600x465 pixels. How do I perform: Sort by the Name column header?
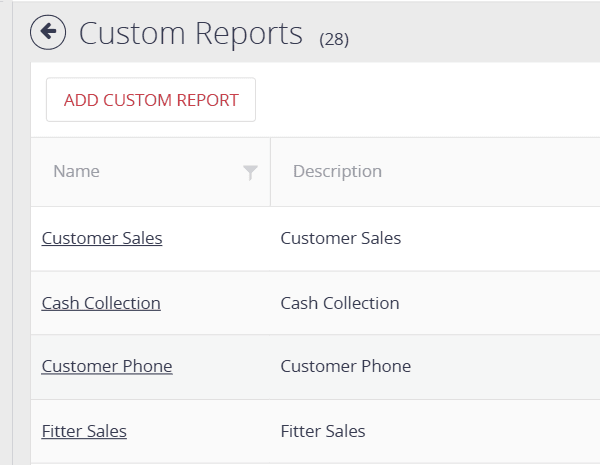[x=77, y=171]
